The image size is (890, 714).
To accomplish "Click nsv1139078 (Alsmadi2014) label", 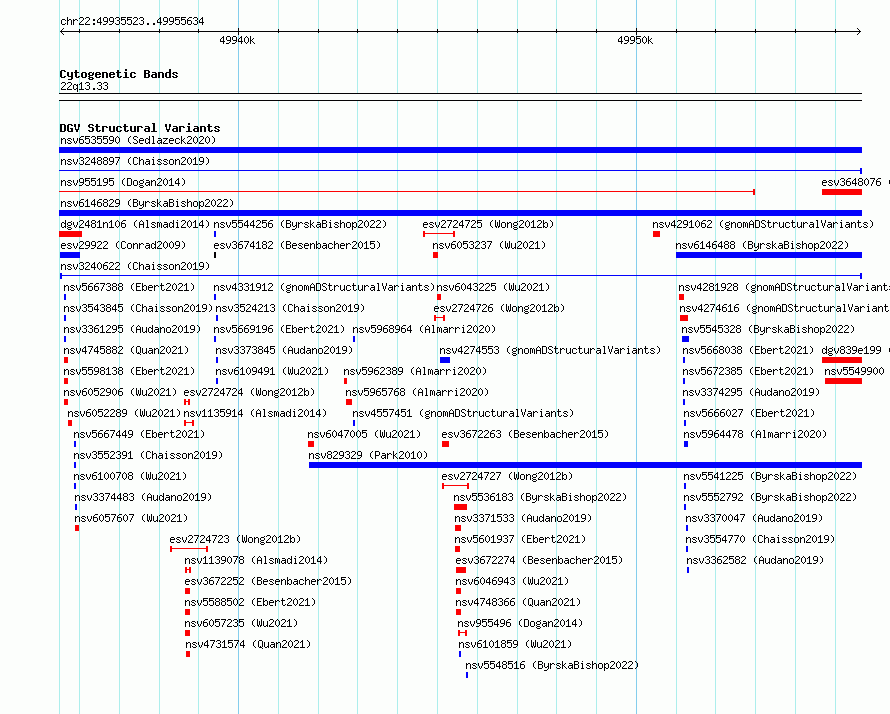I will (256, 560).
